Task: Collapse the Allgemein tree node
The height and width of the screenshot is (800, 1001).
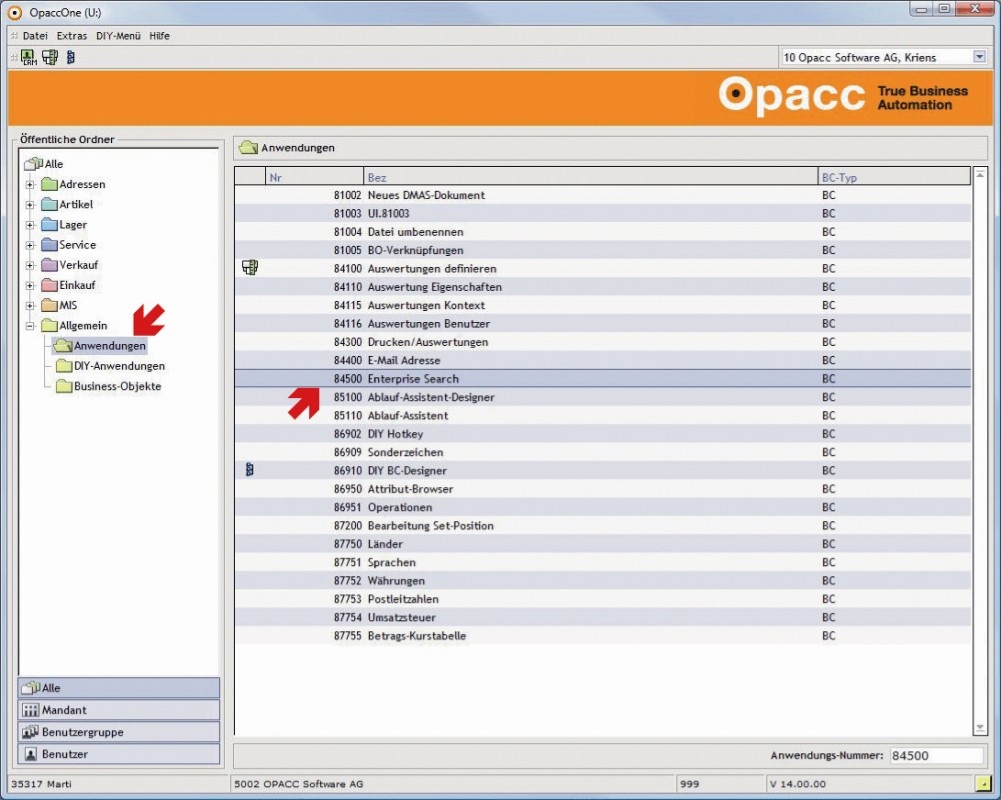Action: [x=28, y=325]
